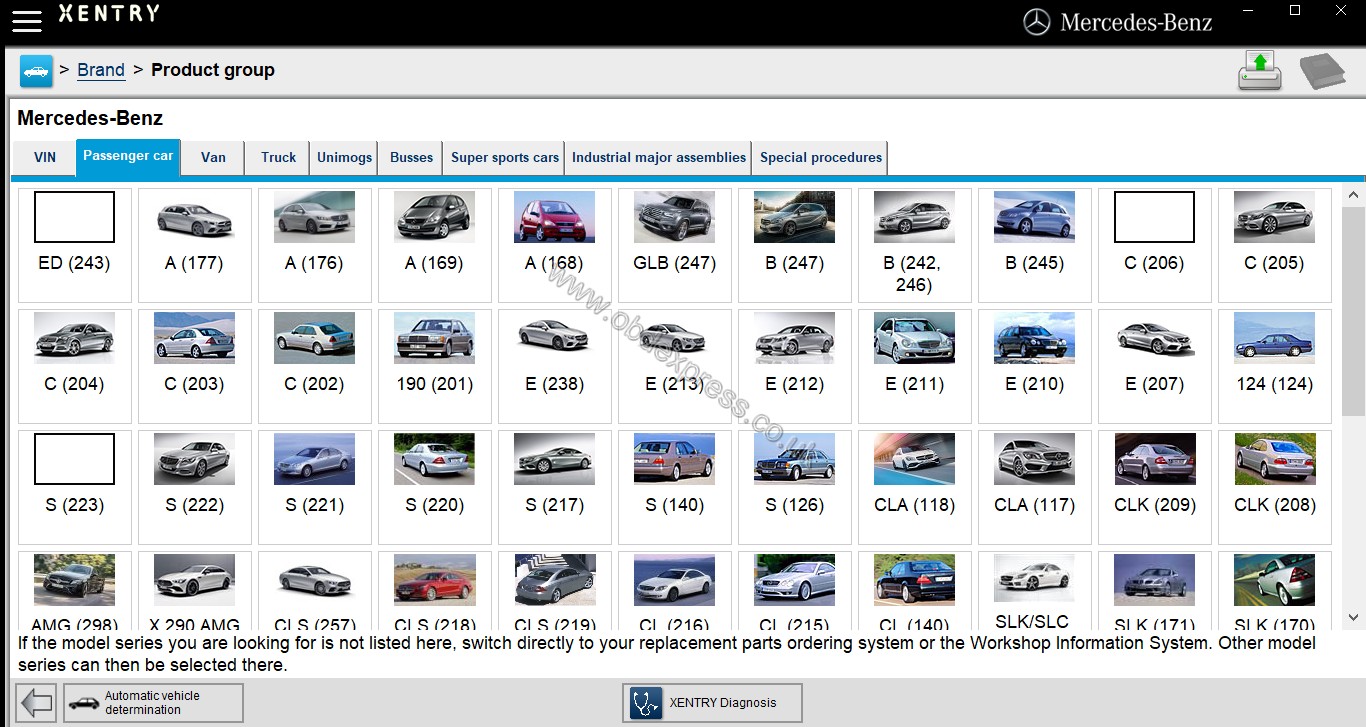Select the E (212) tile
Viewport: 1366px width, 727px height.
coord(795,366)
